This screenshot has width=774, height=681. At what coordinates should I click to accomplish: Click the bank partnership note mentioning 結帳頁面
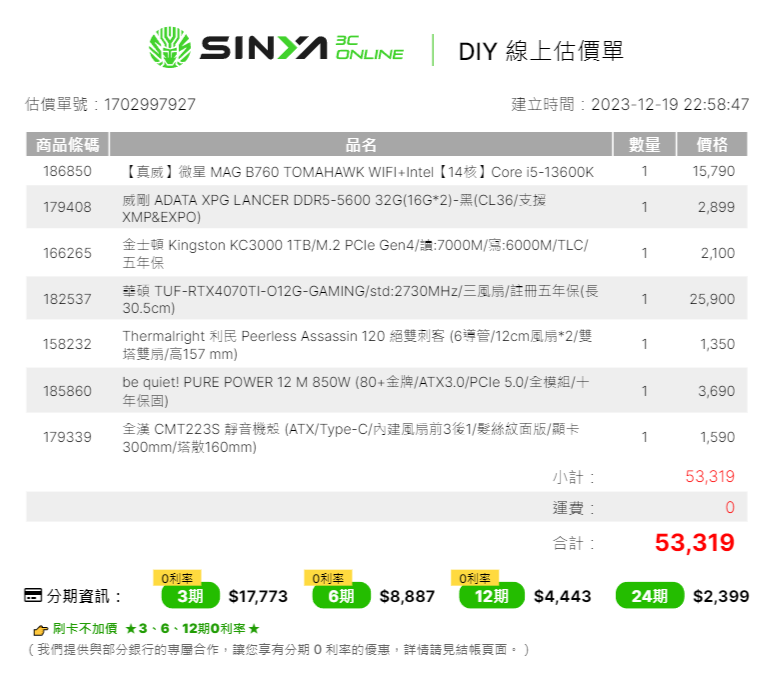(x=278, y=649)
